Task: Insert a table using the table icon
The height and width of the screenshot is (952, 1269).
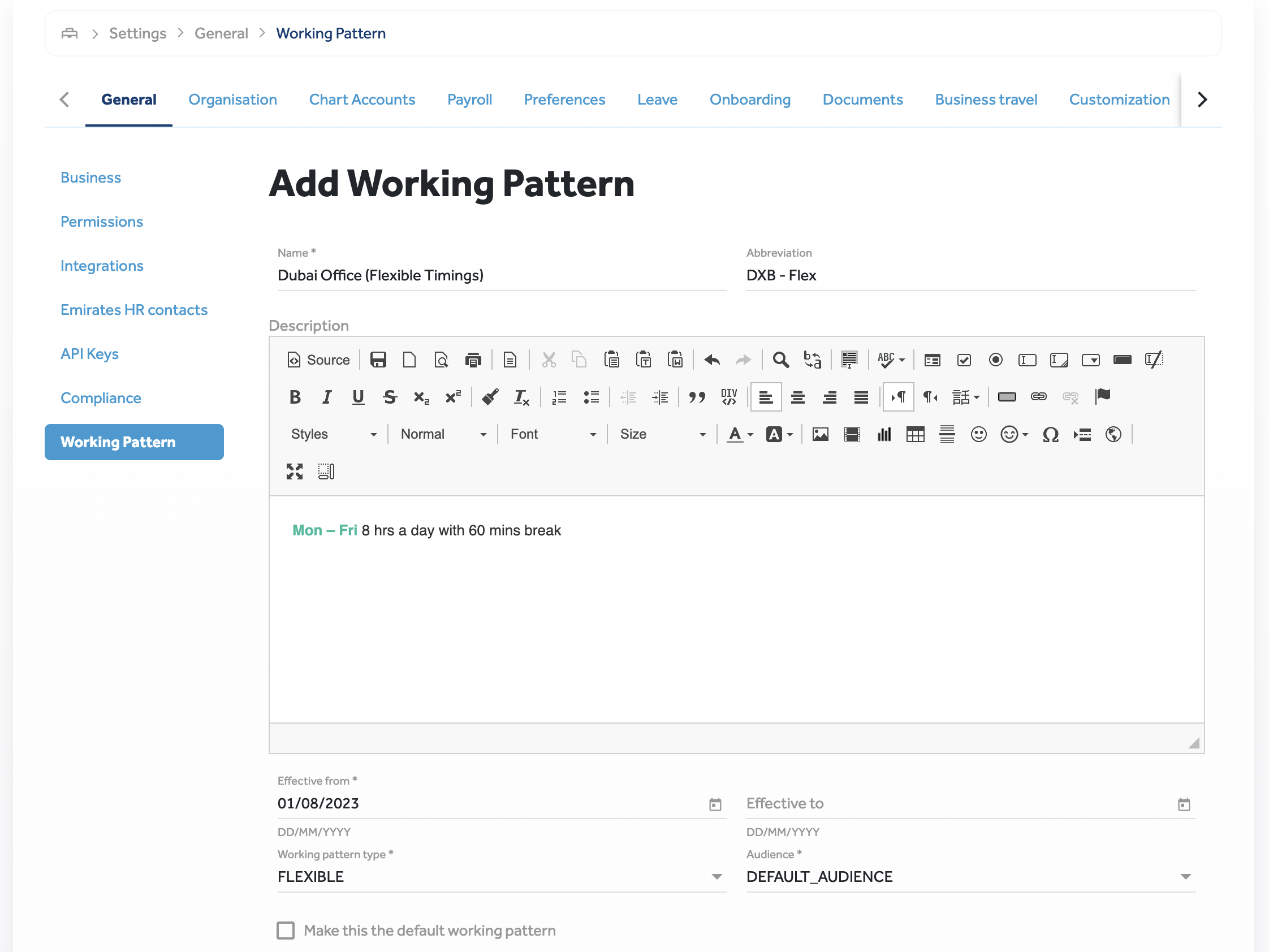Action: [915, 434]
